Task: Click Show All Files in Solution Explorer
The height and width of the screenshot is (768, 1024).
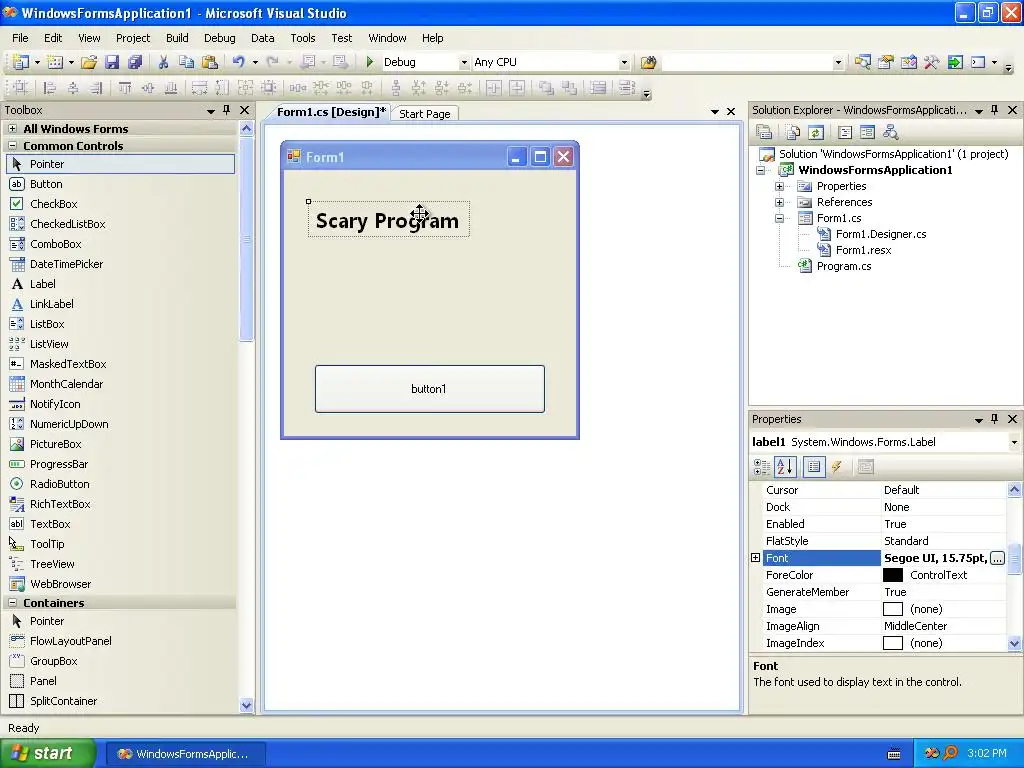Action: click(793, 133)
